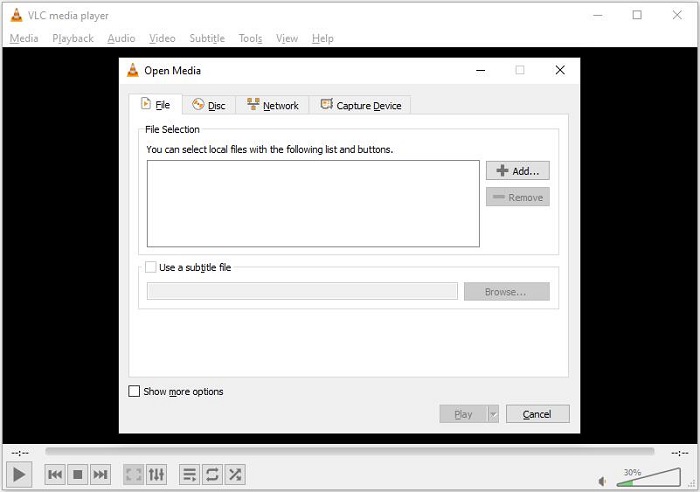Stop playback with the stop icon
This screenshot has height=492, width=700.
click(x=78, y=474)
